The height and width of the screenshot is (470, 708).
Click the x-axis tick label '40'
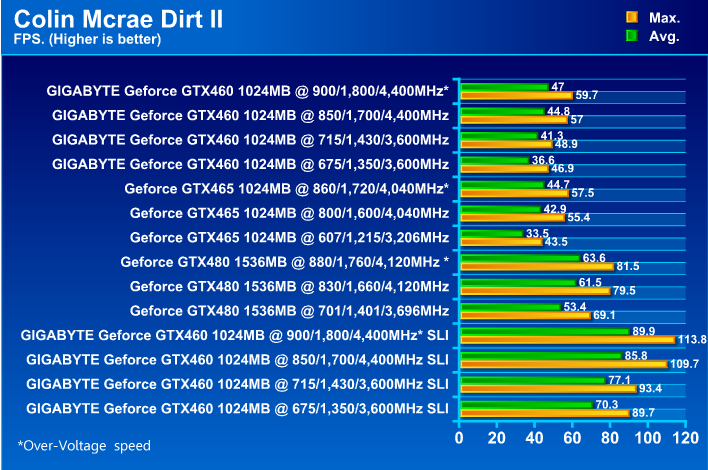click(534, 437)
